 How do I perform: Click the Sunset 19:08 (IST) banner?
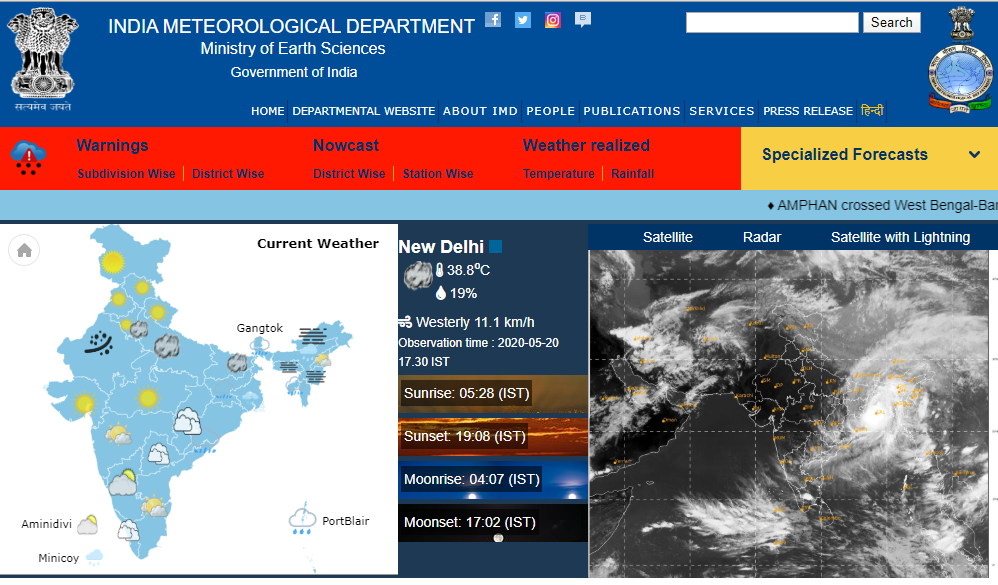click(x=493, y=437)
